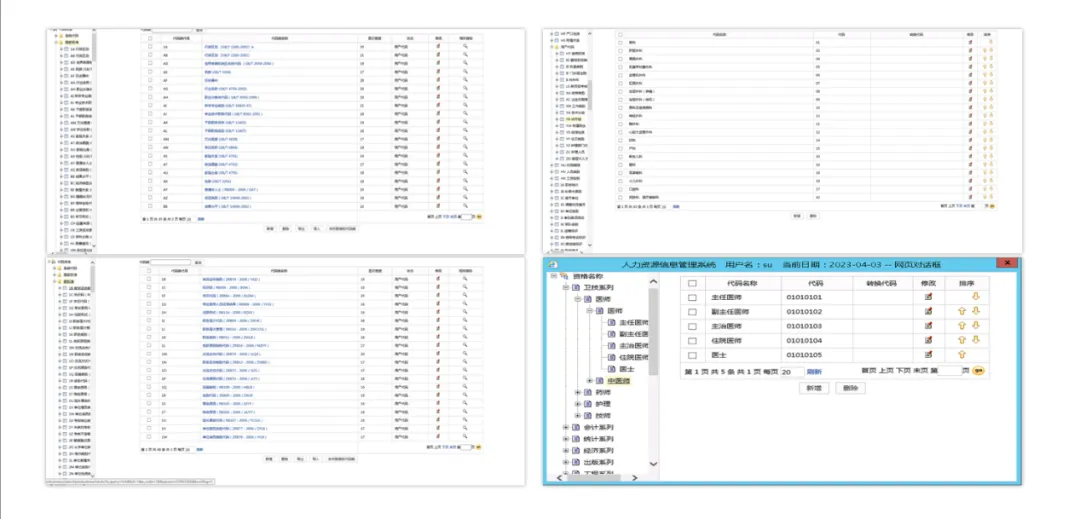Screen dimensions: 1080x519
Task: Click the 住院医师 name cell in the table
Action: [742, 341]
